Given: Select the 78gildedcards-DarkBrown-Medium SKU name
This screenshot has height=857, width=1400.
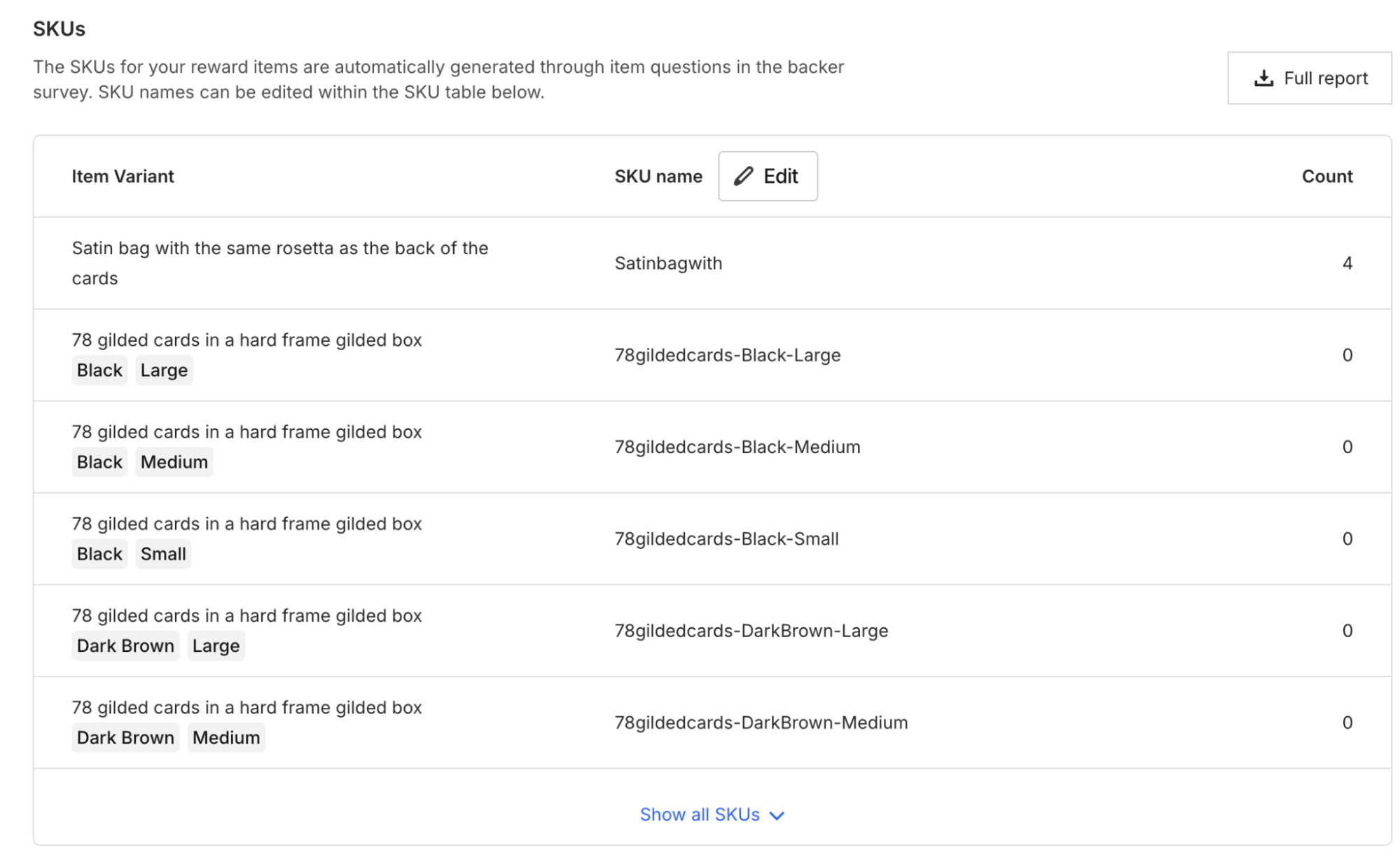Looking at the screenshot, I should click(761, 723).
